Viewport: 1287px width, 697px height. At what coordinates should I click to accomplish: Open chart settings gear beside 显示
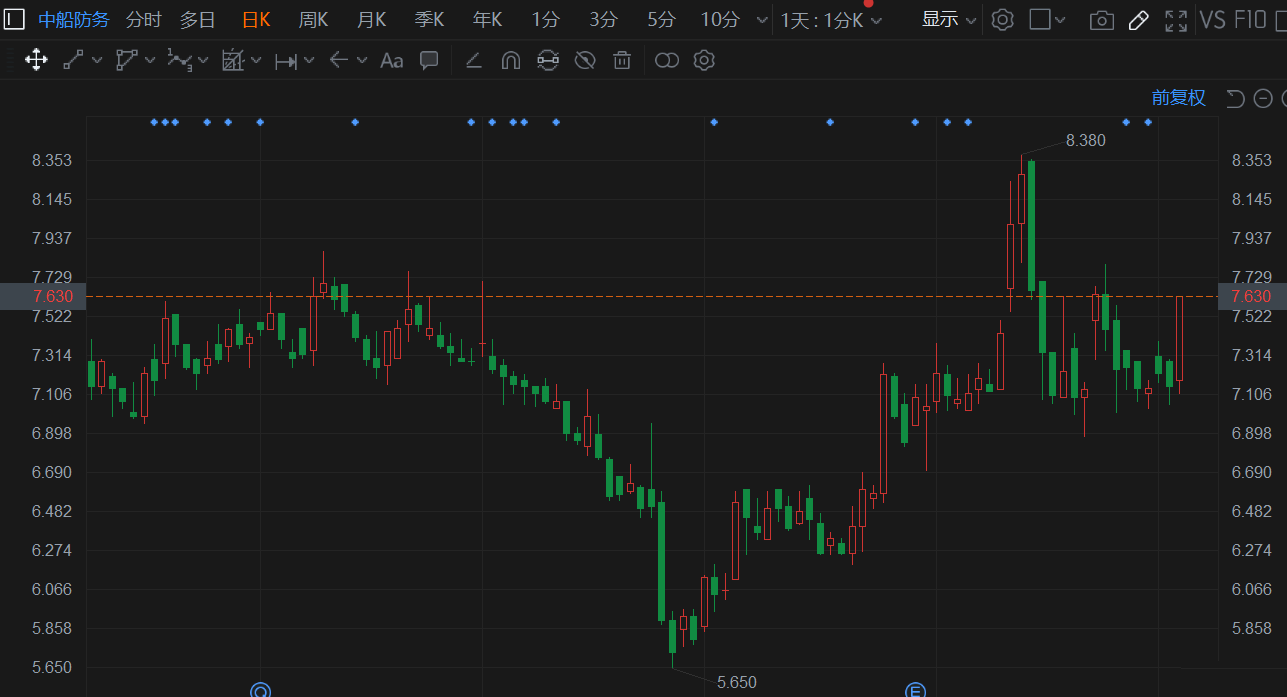1002,19
